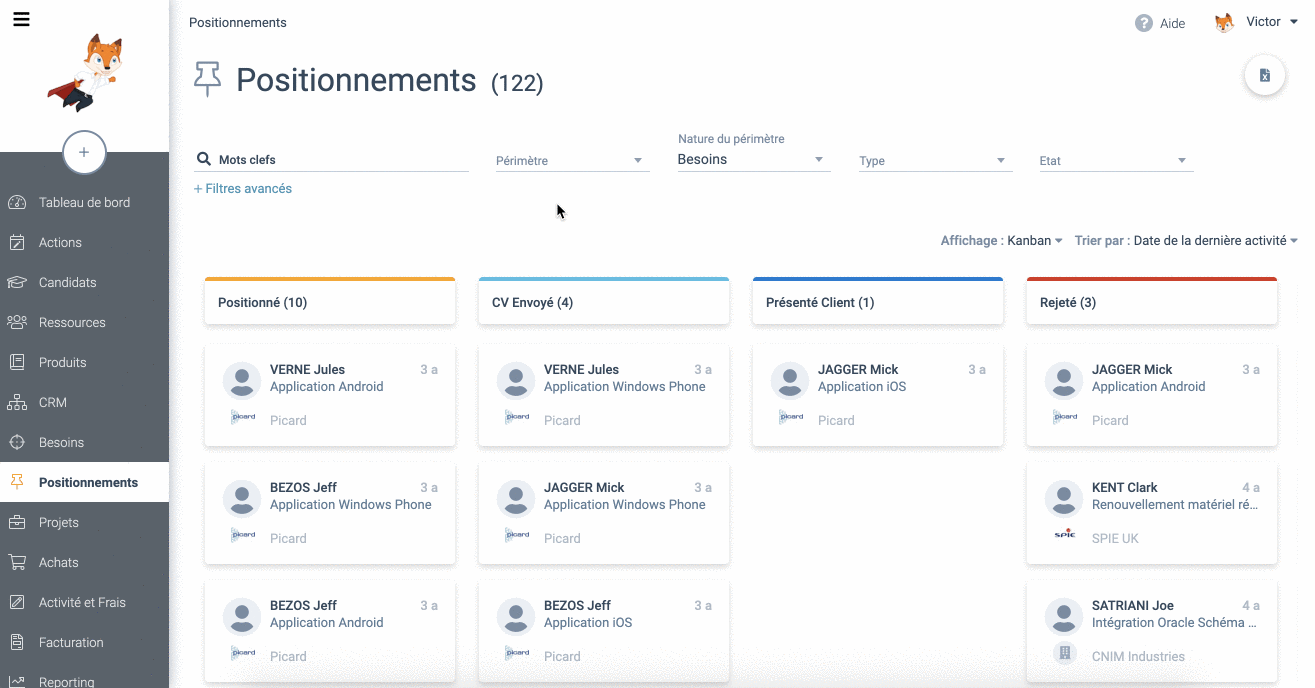Image resolution: width=1315 pixels, height=688 pixels.
Task: Click the Filtres avancés link
Action: pos(243,188)
